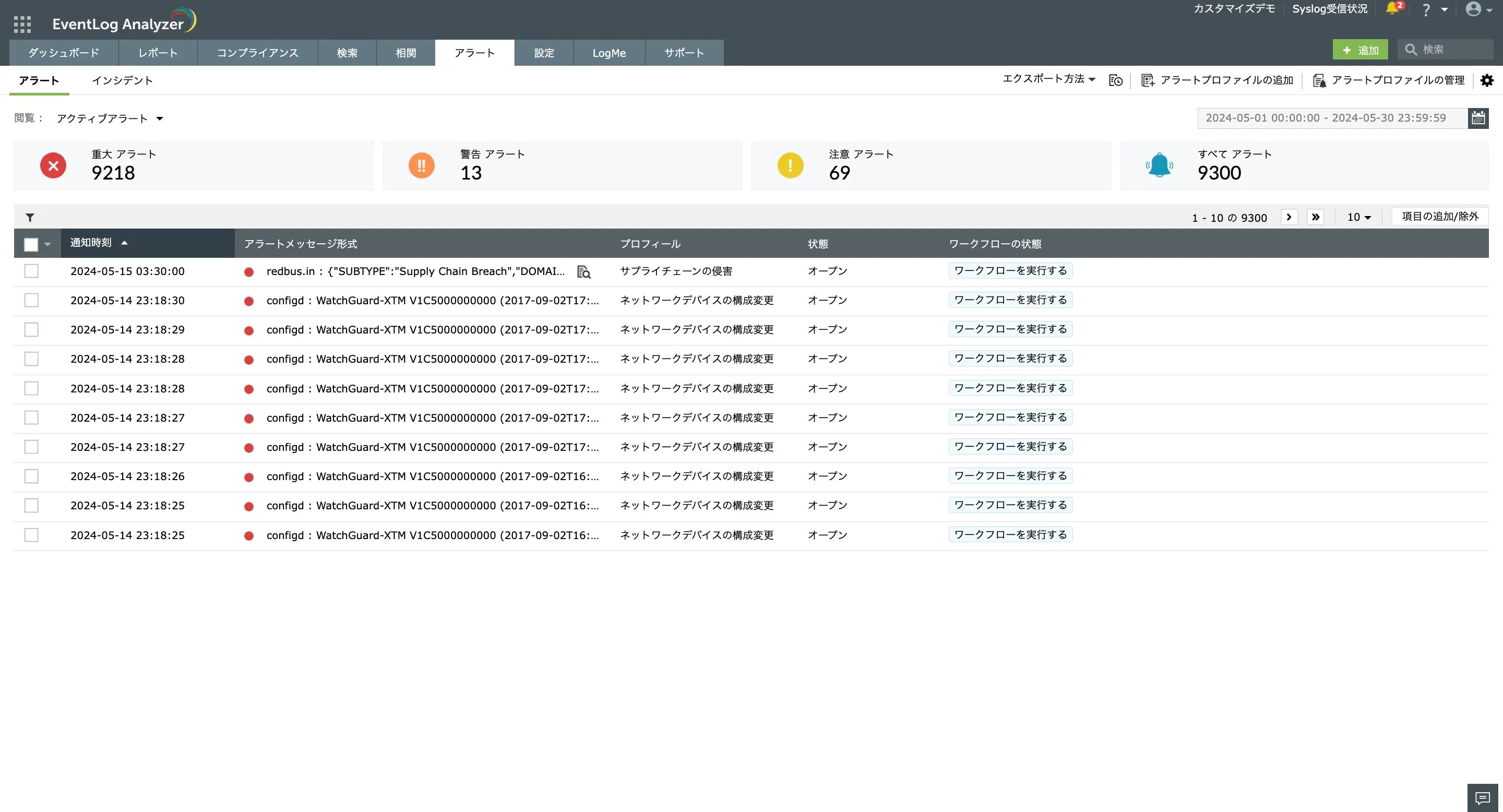This screenshot has height=812, width=1503.
Task: Switch to the インシデント tab
Action: coord(122,80)
